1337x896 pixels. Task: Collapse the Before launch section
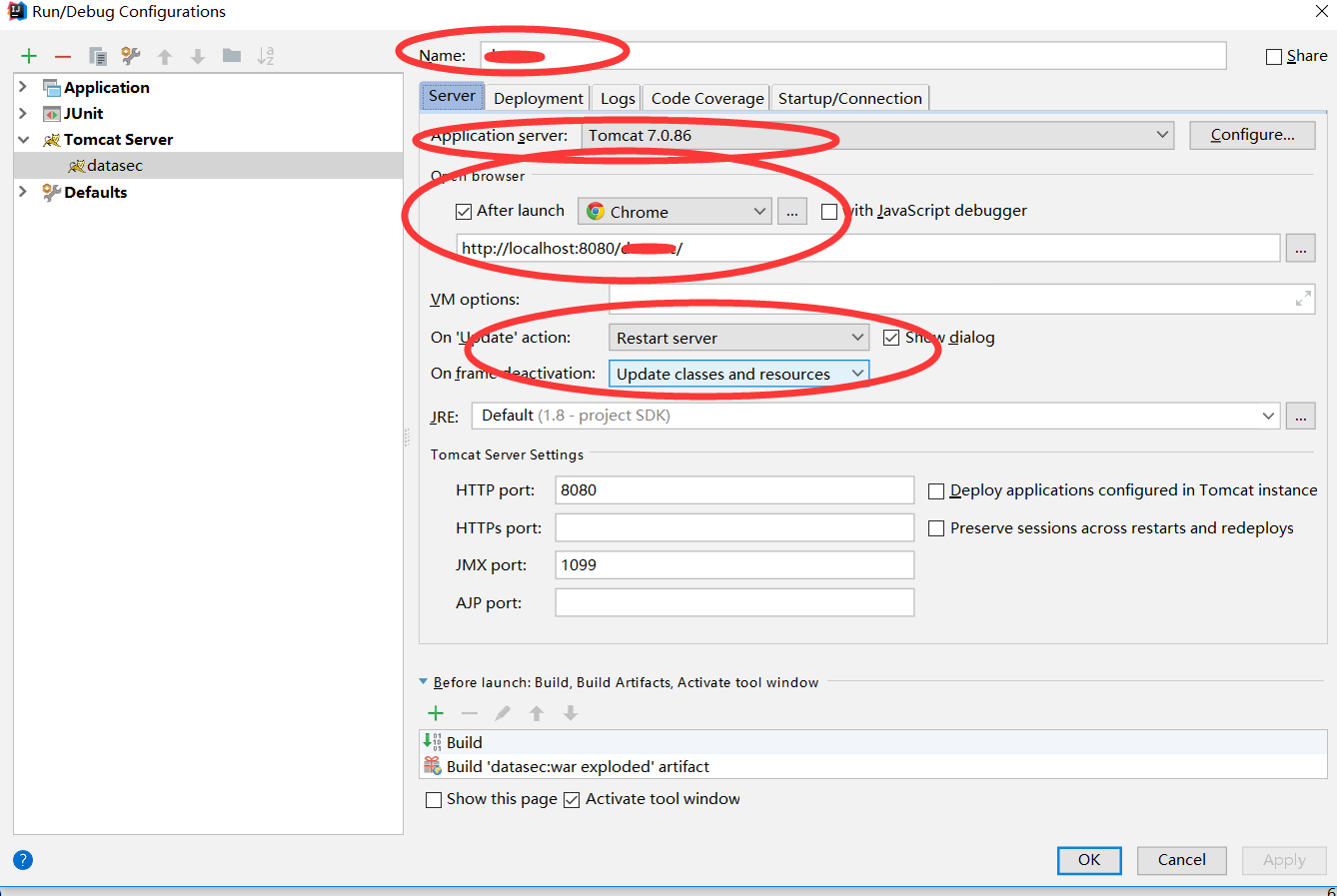(x=423, y=681)
